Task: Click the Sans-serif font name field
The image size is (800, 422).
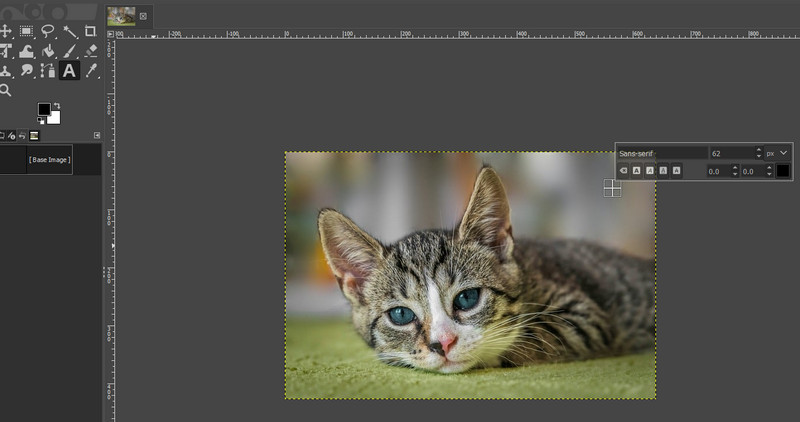Action: 663,153
